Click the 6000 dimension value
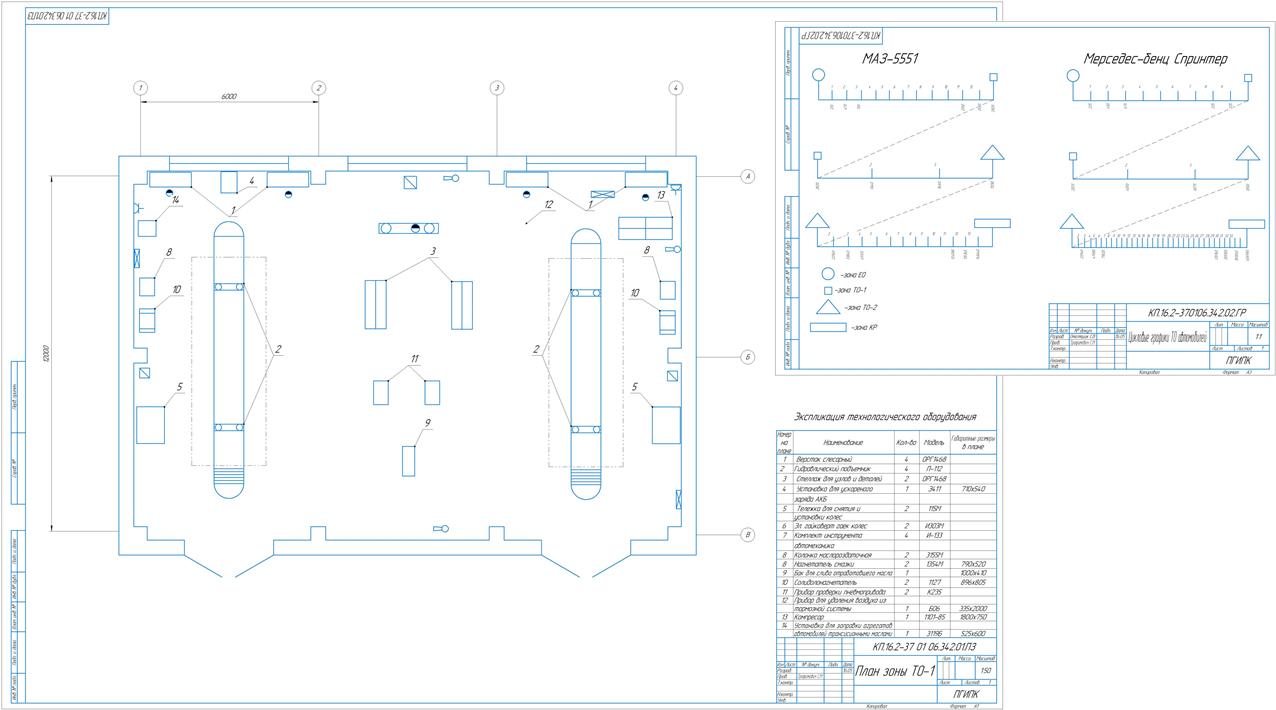The height and width of the screenshot is (710, 1276). (229, 96)
